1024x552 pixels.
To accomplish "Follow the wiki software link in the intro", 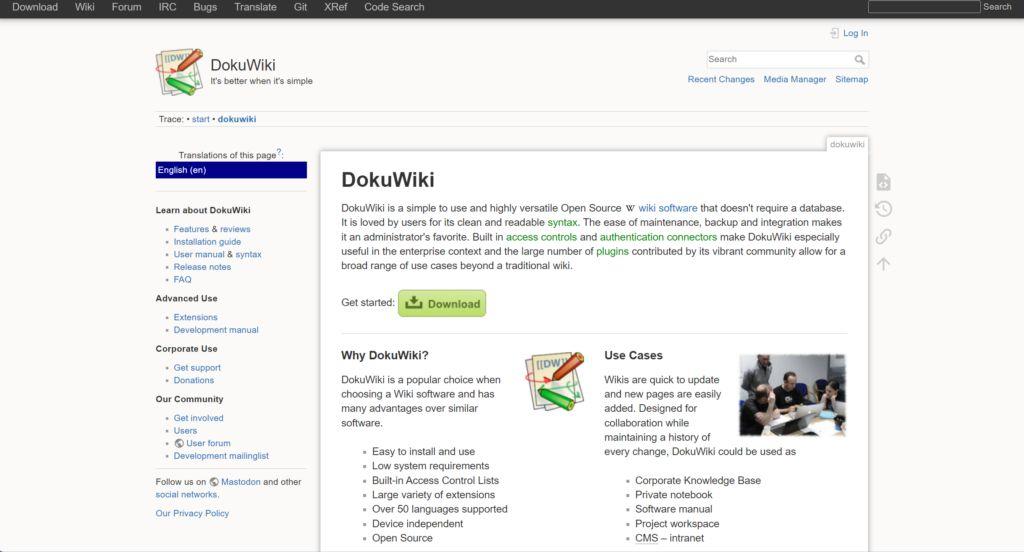I will click(667, 208).
